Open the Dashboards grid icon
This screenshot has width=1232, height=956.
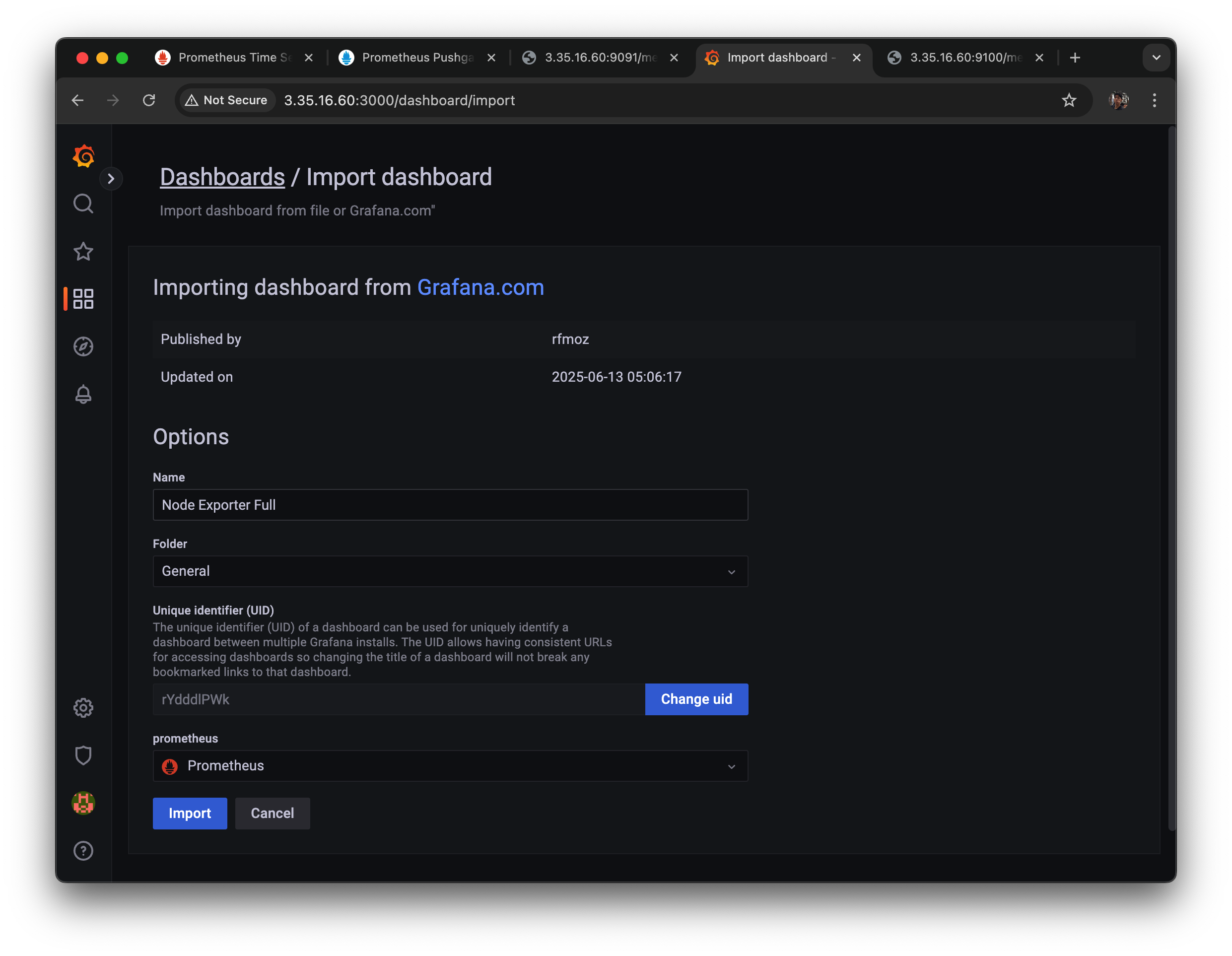coord(83,299)
